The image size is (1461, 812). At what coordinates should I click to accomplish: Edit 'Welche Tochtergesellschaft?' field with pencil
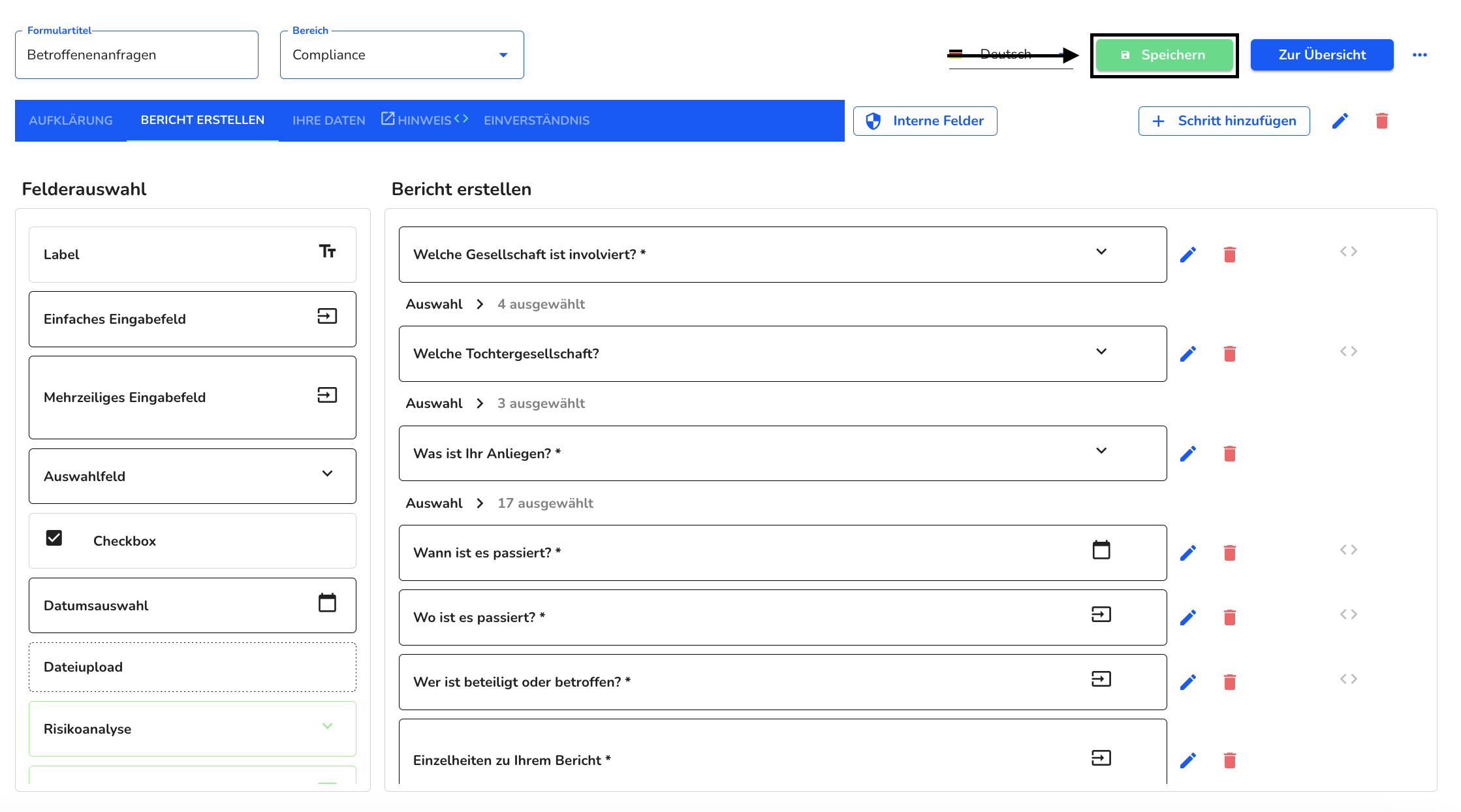[1188, 354]
